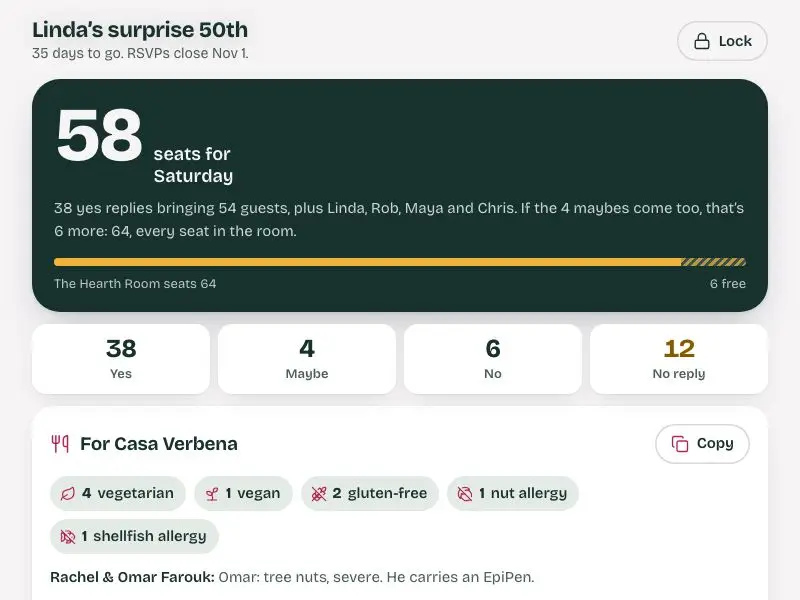This screenshot has height=600, width=800.
Task: Lock the event RSVPs
Action: tap(722, 41)
